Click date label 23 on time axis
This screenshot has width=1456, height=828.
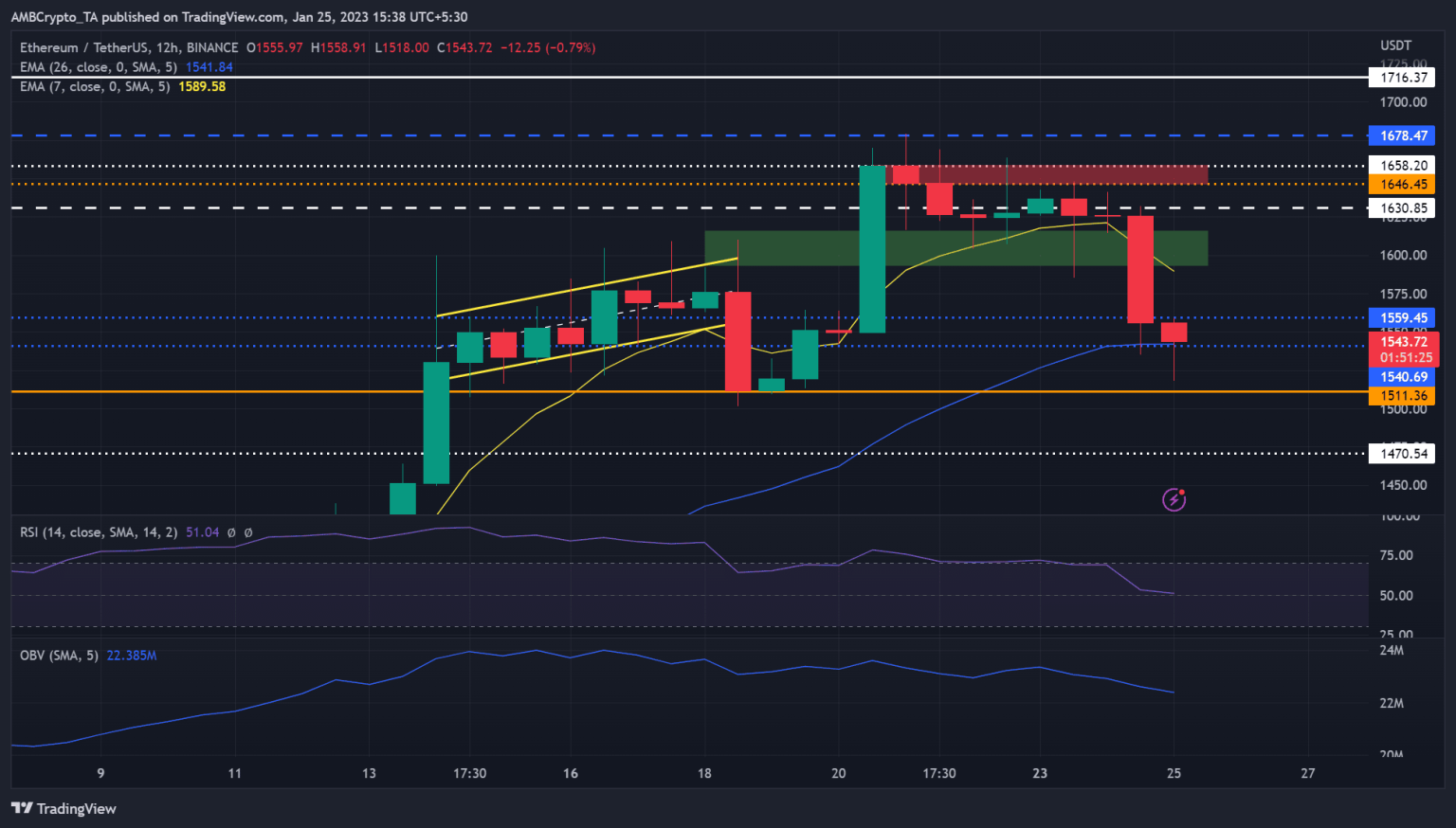[1040, 773]
